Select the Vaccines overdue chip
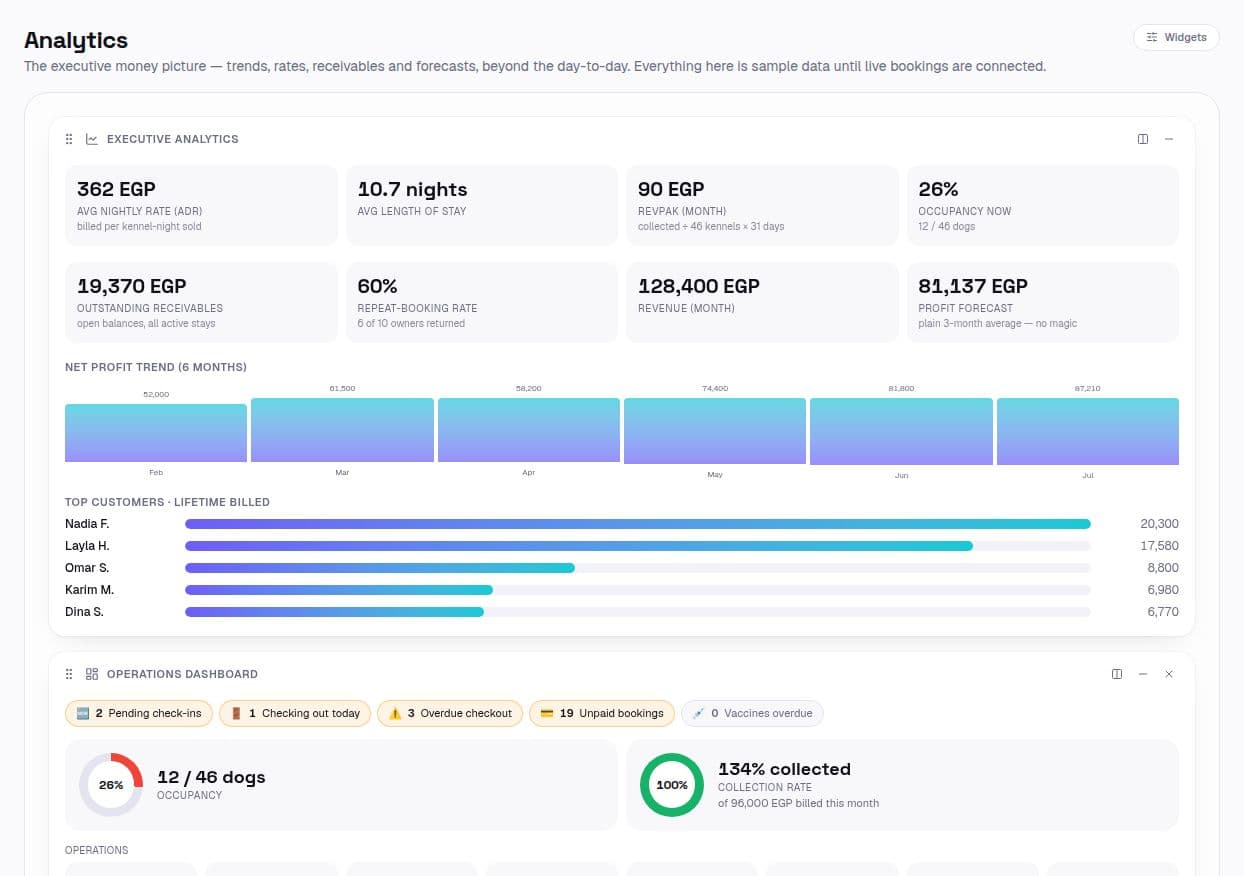 click(x=753, y=713)
